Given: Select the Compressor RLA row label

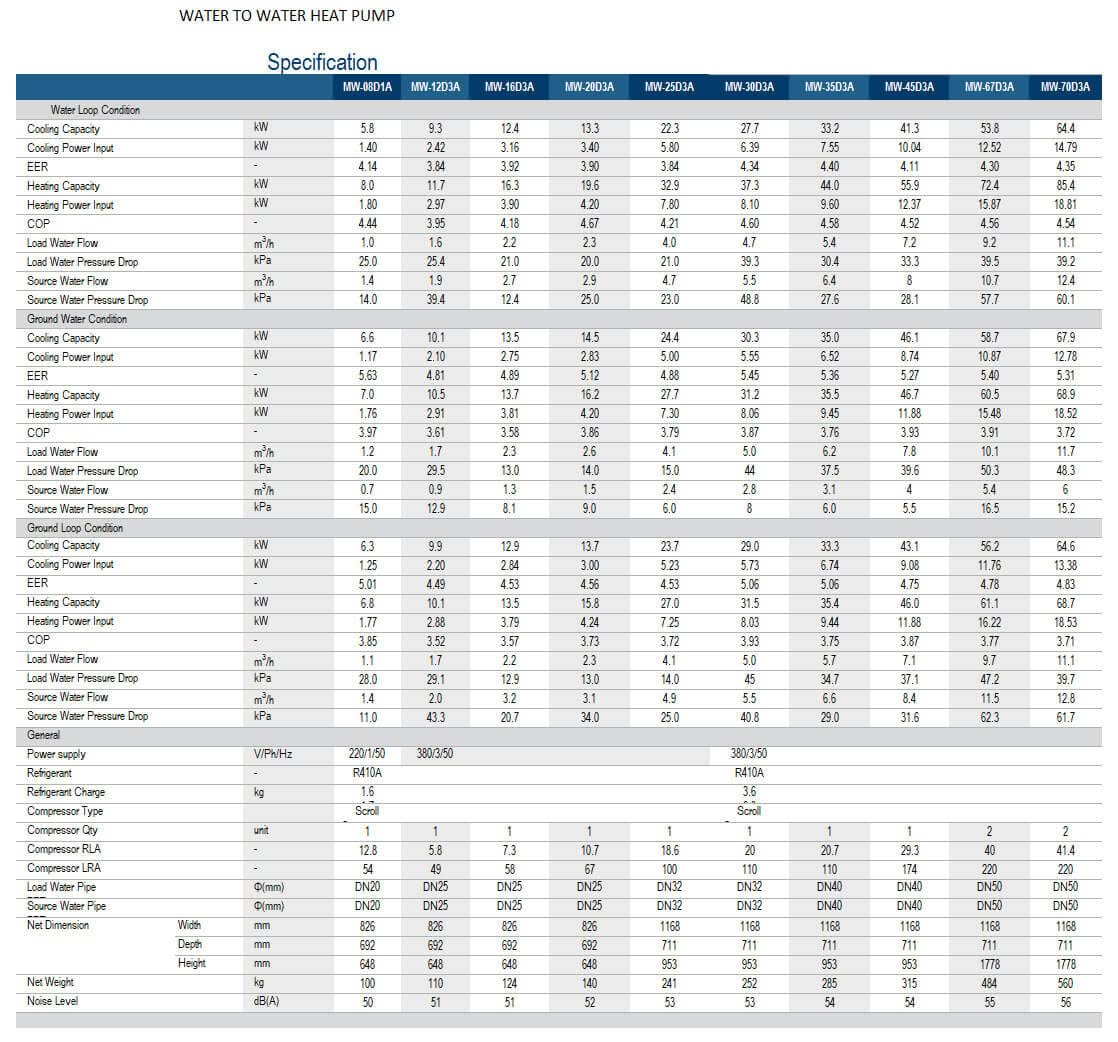Looking at the screenshot, I should tap(63, 849).
